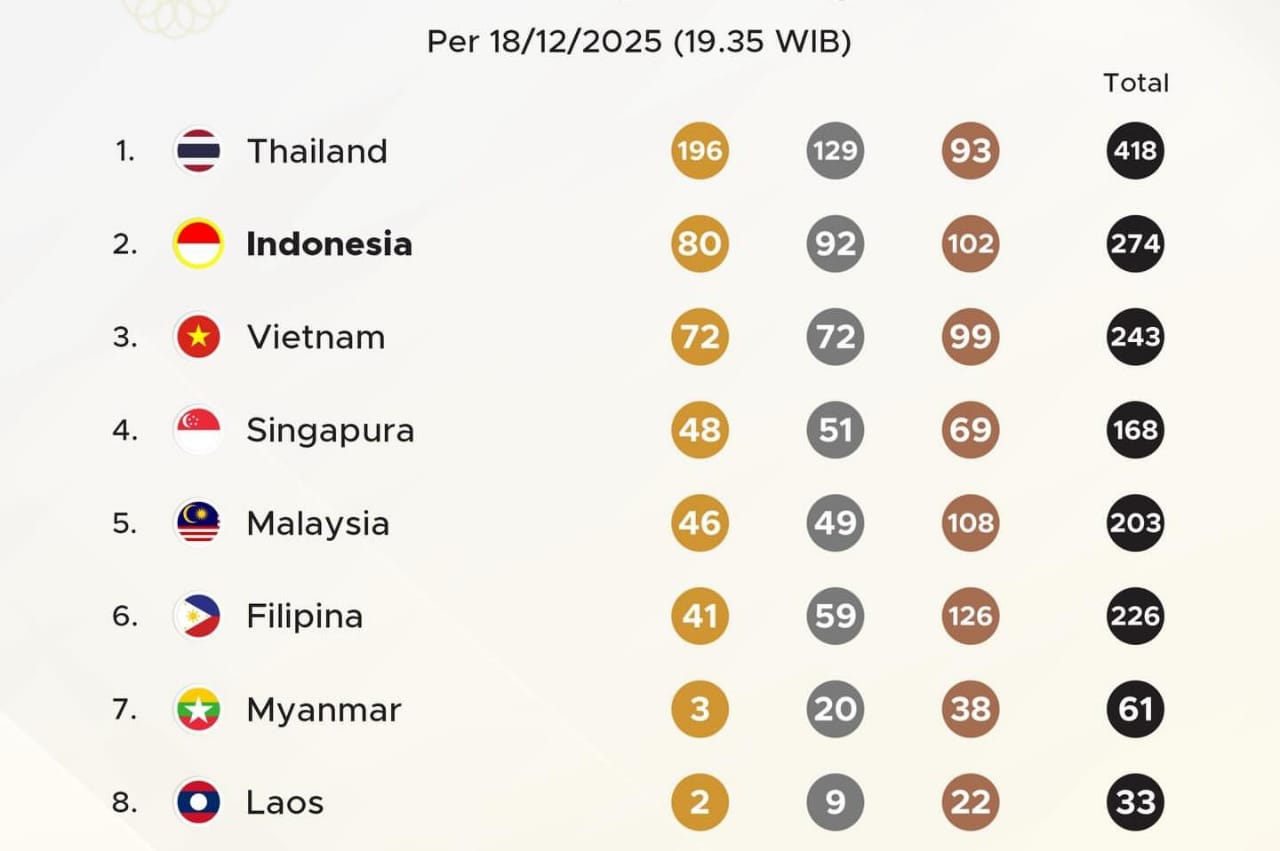
Task: Click the Malaysia flag icon
Action: pyautogui.click(x=198, y=523)
